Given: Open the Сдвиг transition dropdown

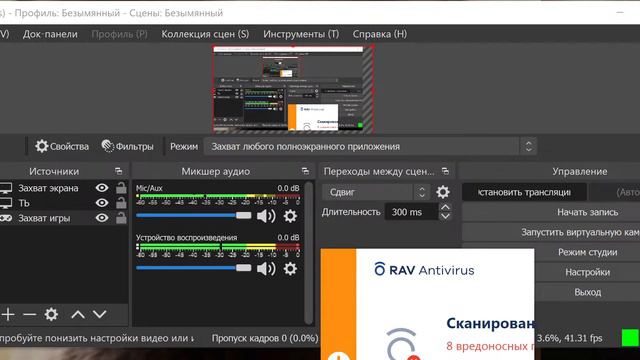Looking at the screenshot, I should 376,192.
